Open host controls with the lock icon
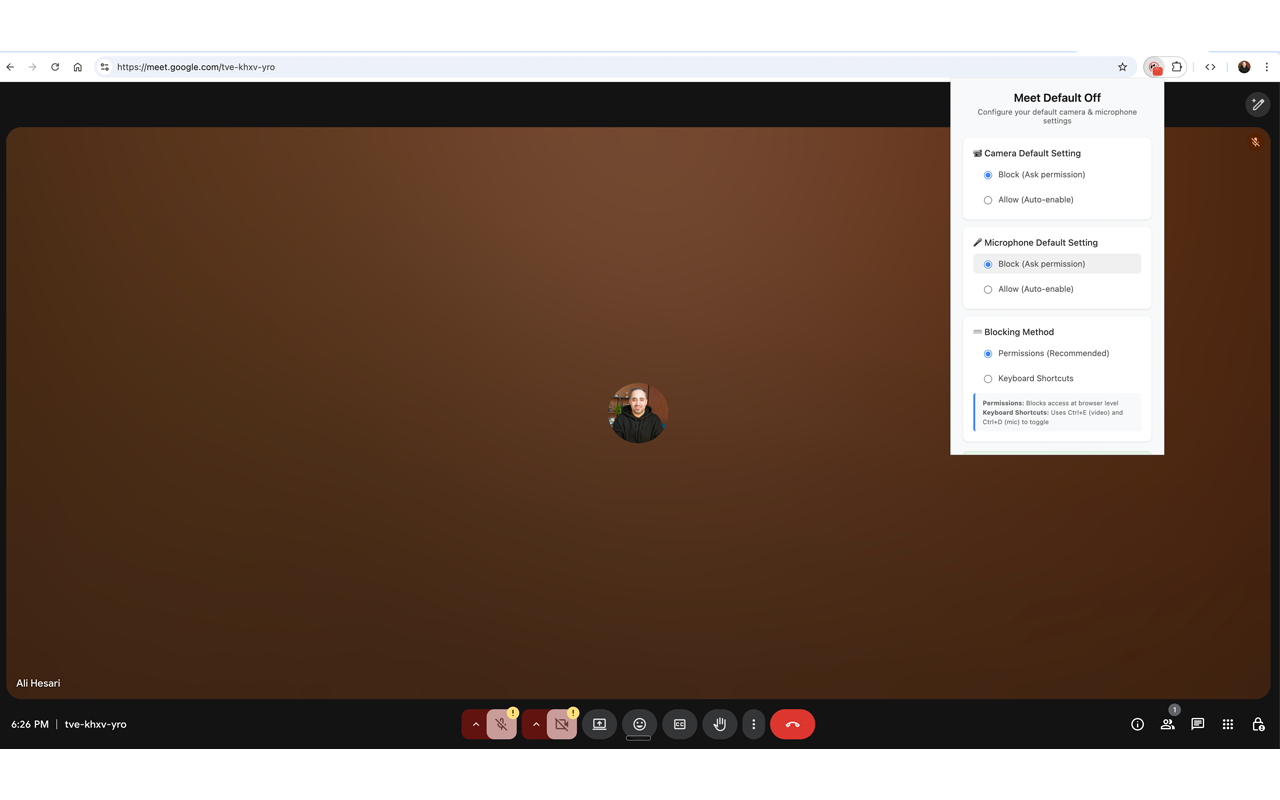1280x800 pixels. click(1258, 724)
